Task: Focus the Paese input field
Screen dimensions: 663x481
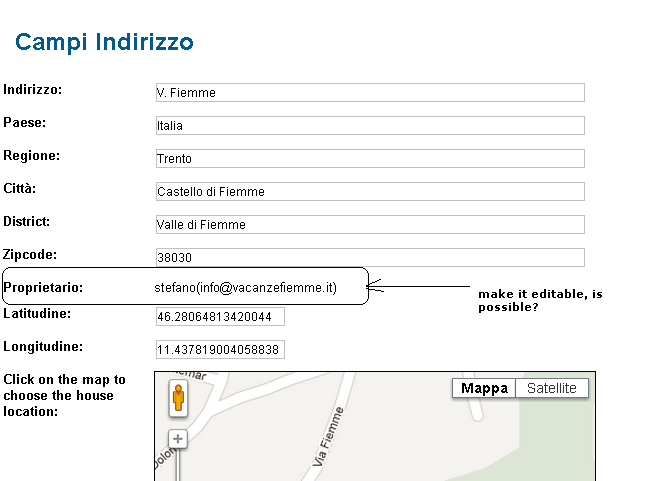Action: pos(369,125)
